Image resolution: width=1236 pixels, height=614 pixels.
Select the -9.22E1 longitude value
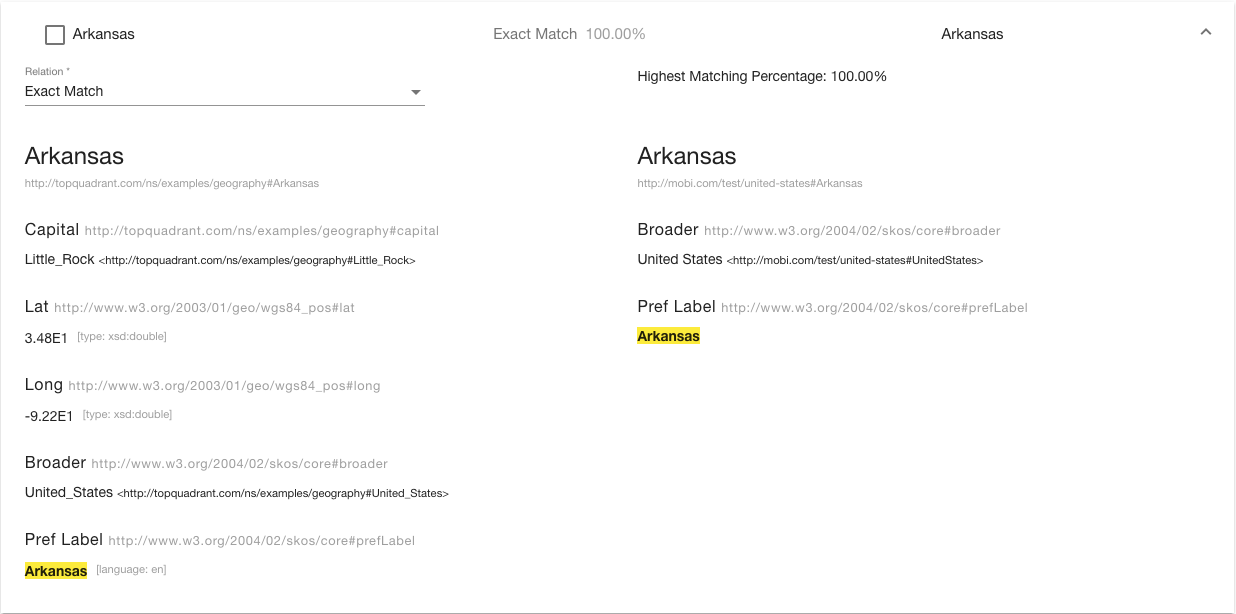[x=49, y=416]
